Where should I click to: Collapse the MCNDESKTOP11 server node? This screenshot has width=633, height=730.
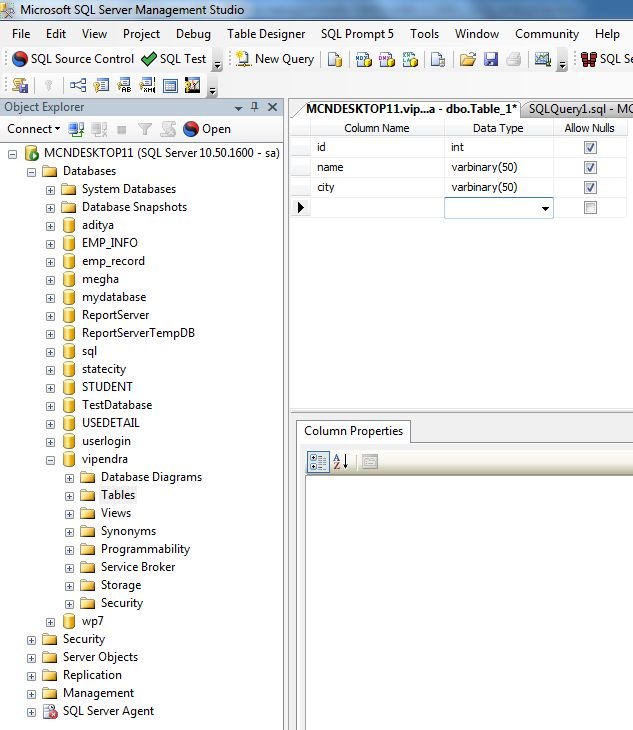click(x=13, y=154)
